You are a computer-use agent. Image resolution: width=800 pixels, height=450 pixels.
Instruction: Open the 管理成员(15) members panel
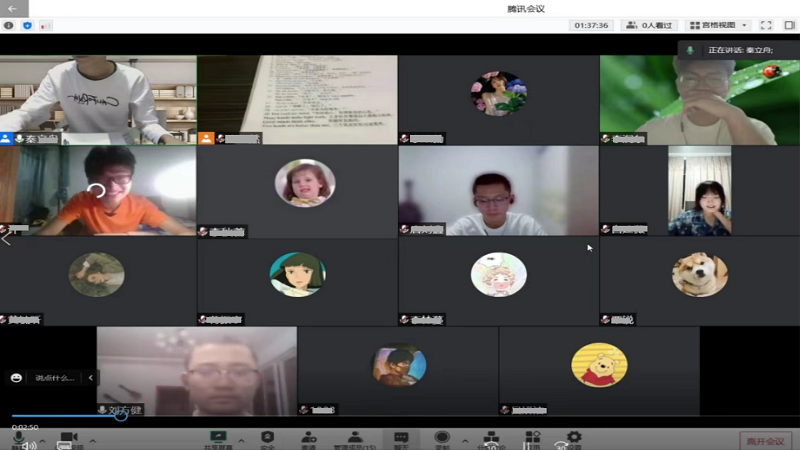[x=355, y=439]
